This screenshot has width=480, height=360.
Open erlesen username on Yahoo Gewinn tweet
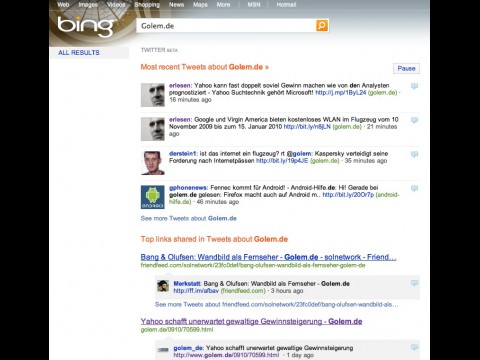(x=180, y=85)
